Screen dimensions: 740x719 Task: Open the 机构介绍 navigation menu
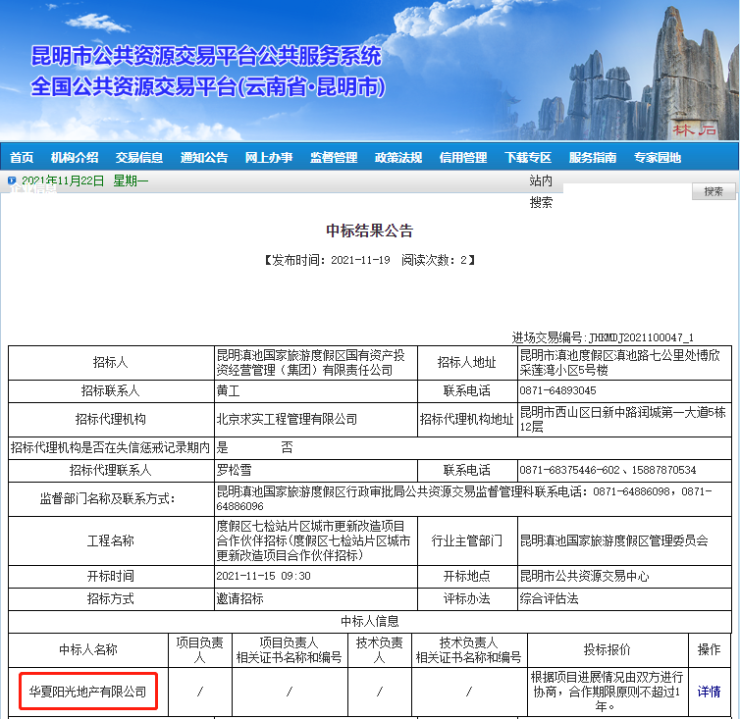[75, 157]
